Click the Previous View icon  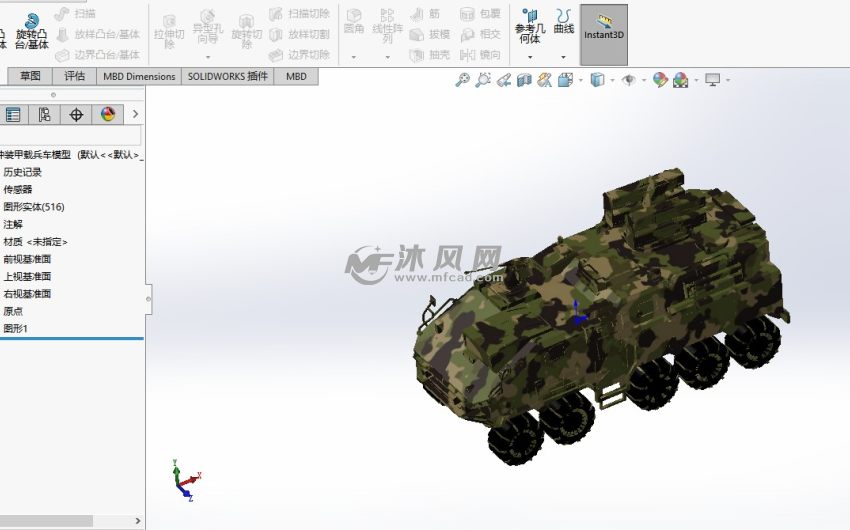pyautogui.click(x=504, y=80)
